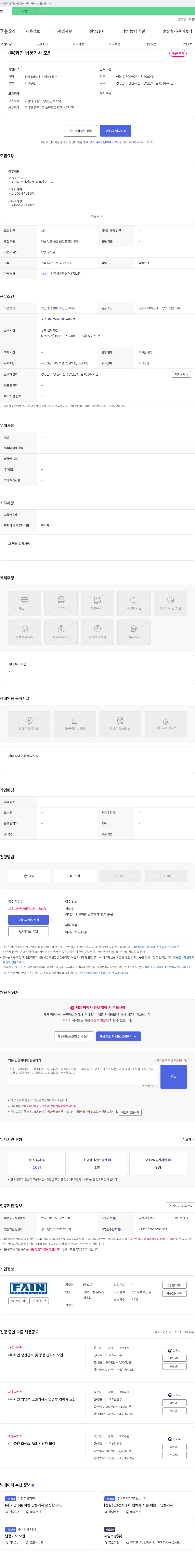This screenshot has height=1568, width=195.
Task: Click the 서류 screening method box
Action: click(29, 876)
